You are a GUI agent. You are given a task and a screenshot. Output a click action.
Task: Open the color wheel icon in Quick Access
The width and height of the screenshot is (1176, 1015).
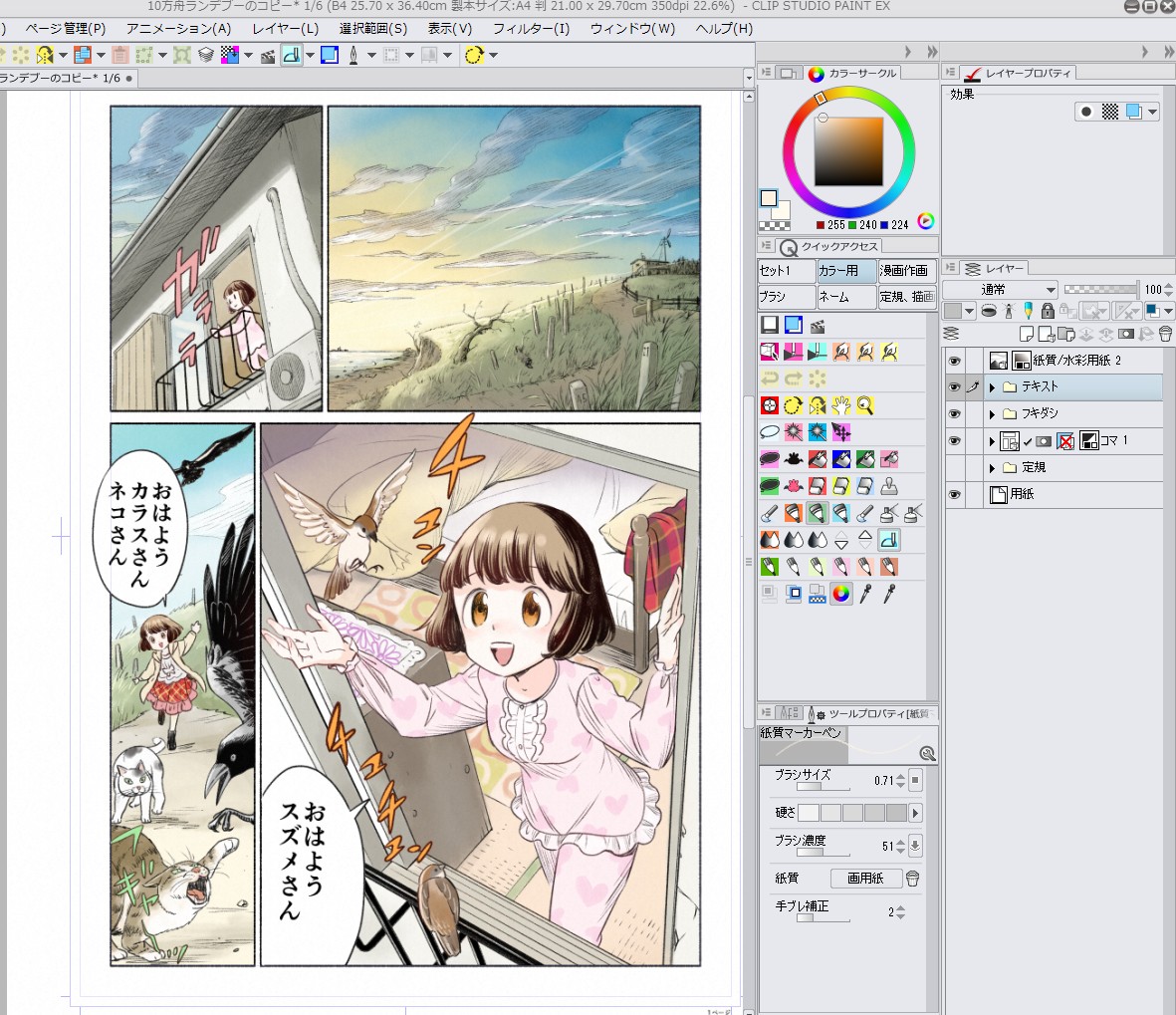pyautogui.click(x=841, y=594)
